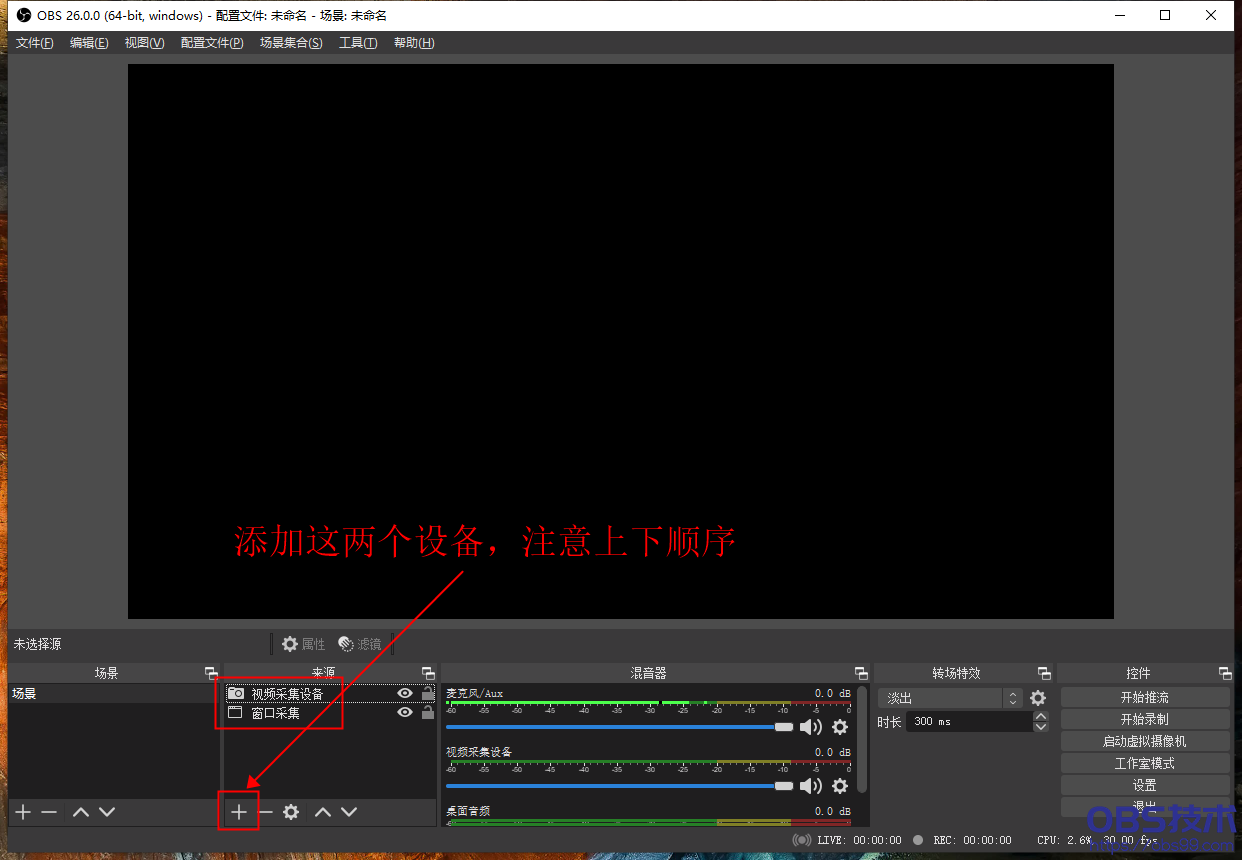Click 开始录制 button

pyautogui.click(x=1145, y=719)
